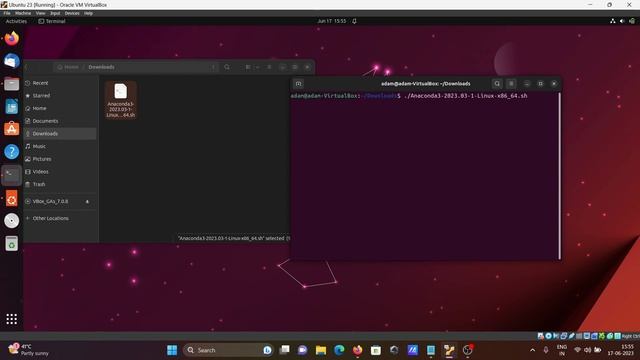
Task: Open the Files app in dock
Action: 11,84
